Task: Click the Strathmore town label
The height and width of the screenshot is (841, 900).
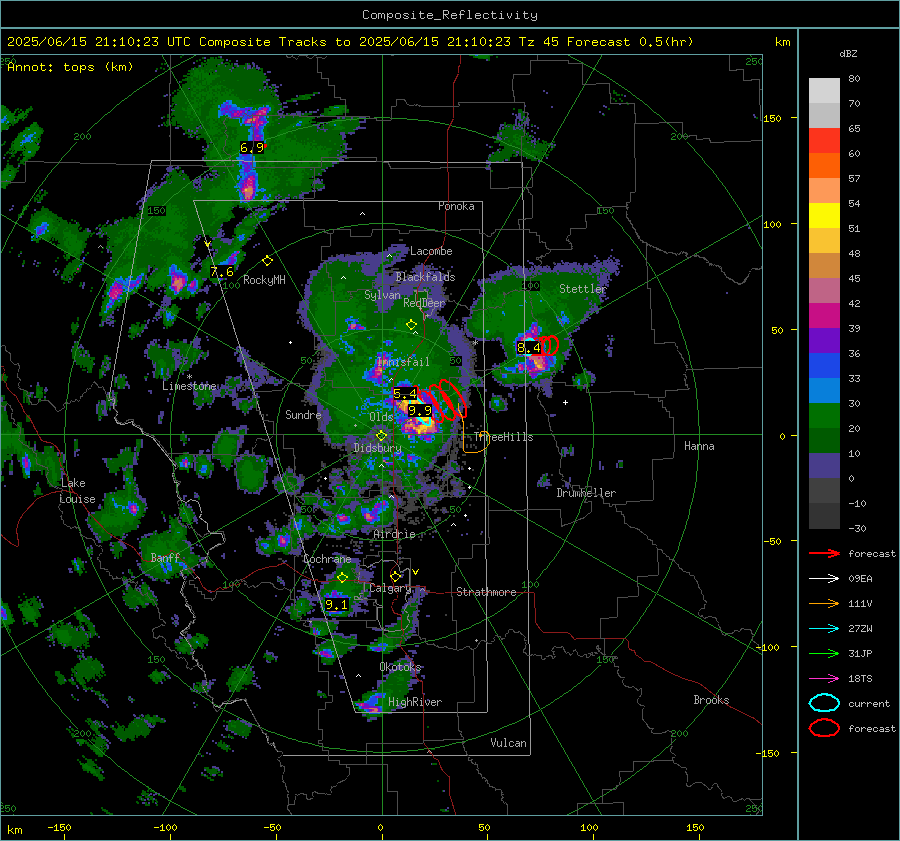Action: pos(486,592)
